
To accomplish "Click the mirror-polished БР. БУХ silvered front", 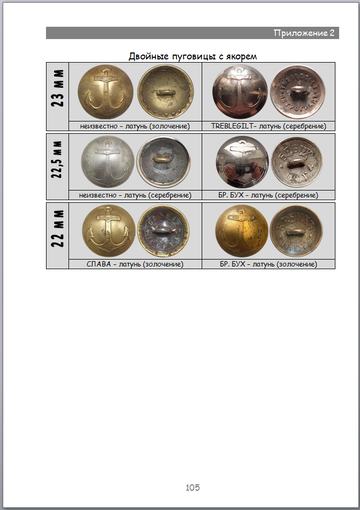I will tap(242, 162).
